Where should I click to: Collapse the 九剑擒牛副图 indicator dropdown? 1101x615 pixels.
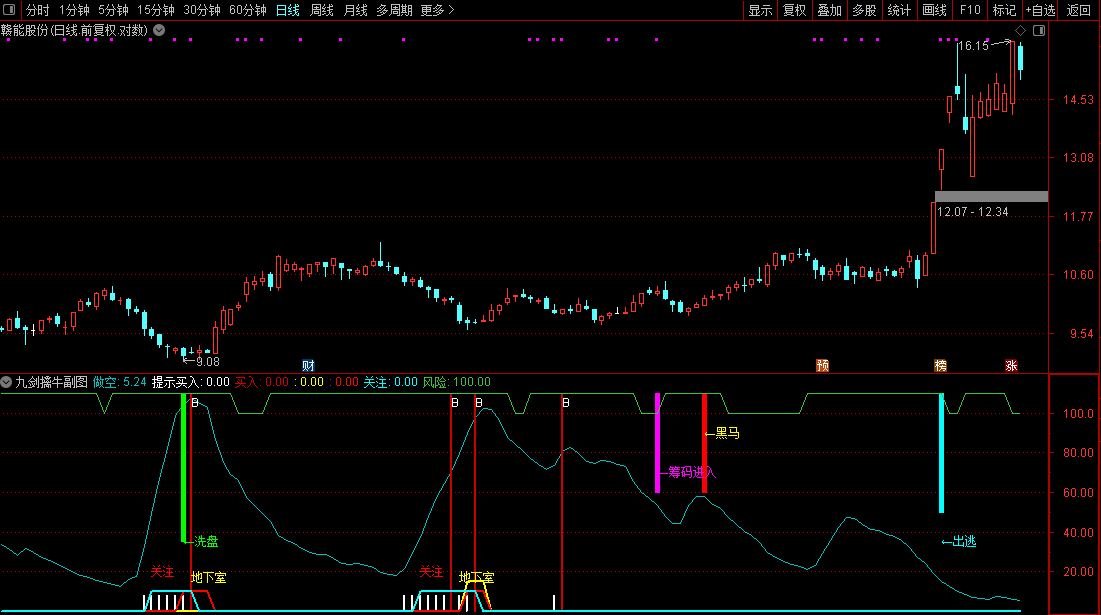[7, 382]
